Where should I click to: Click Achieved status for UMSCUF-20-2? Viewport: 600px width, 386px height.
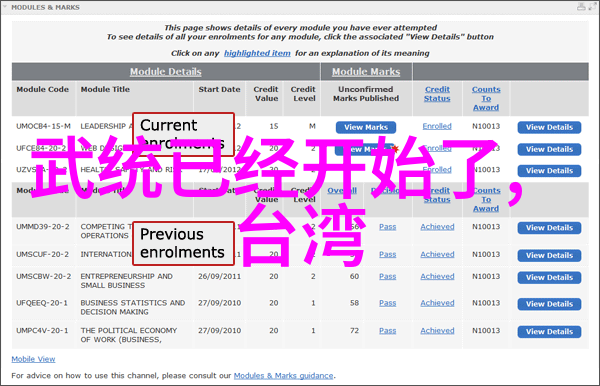pos(437,254)
